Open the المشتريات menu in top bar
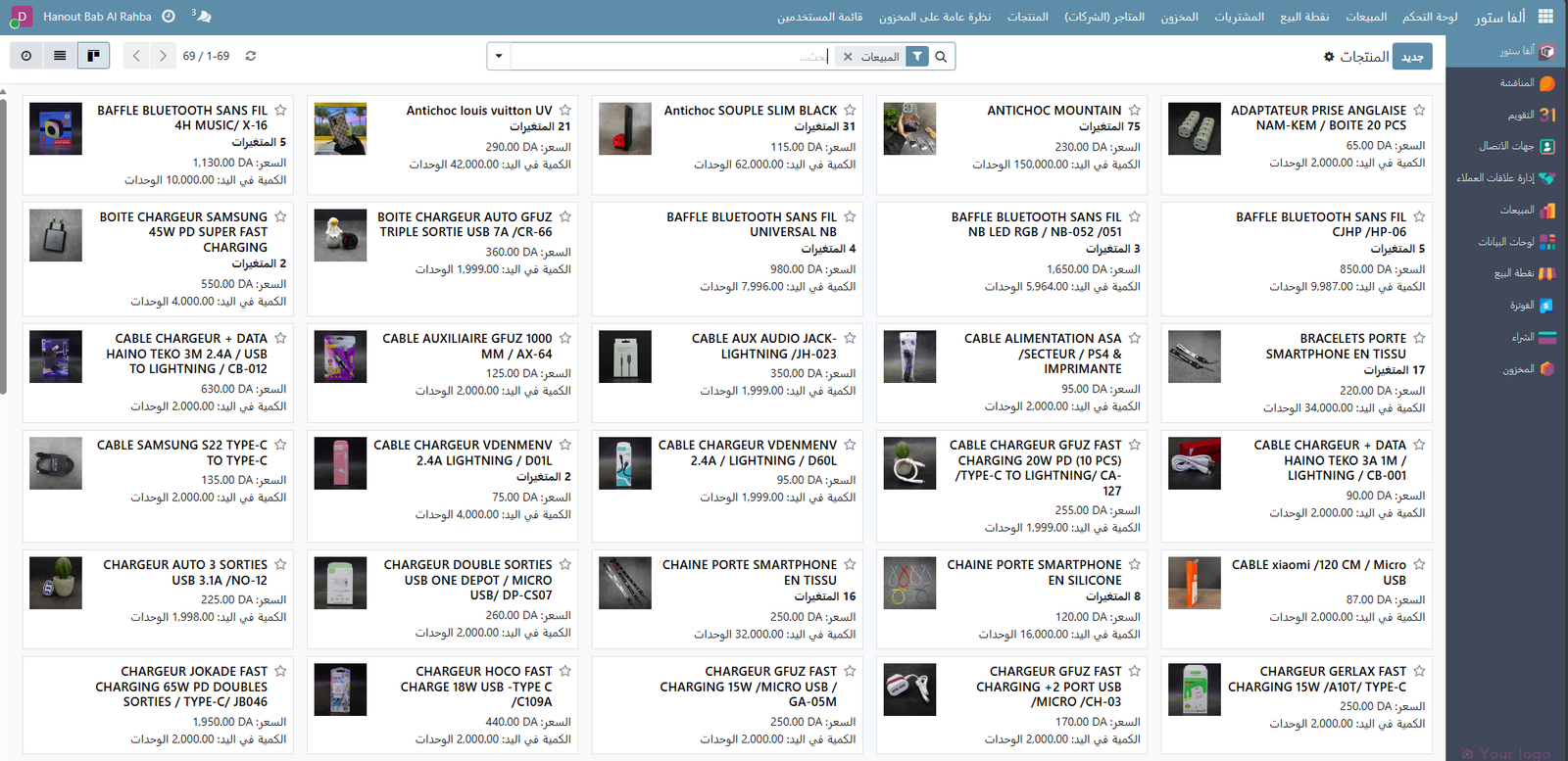The height and width of the screenshot is (761, 1568). point(1239,17)
